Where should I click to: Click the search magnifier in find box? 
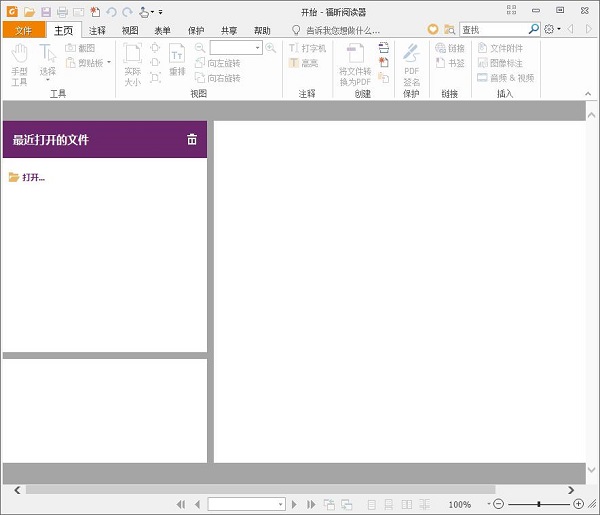pos(533,29)
